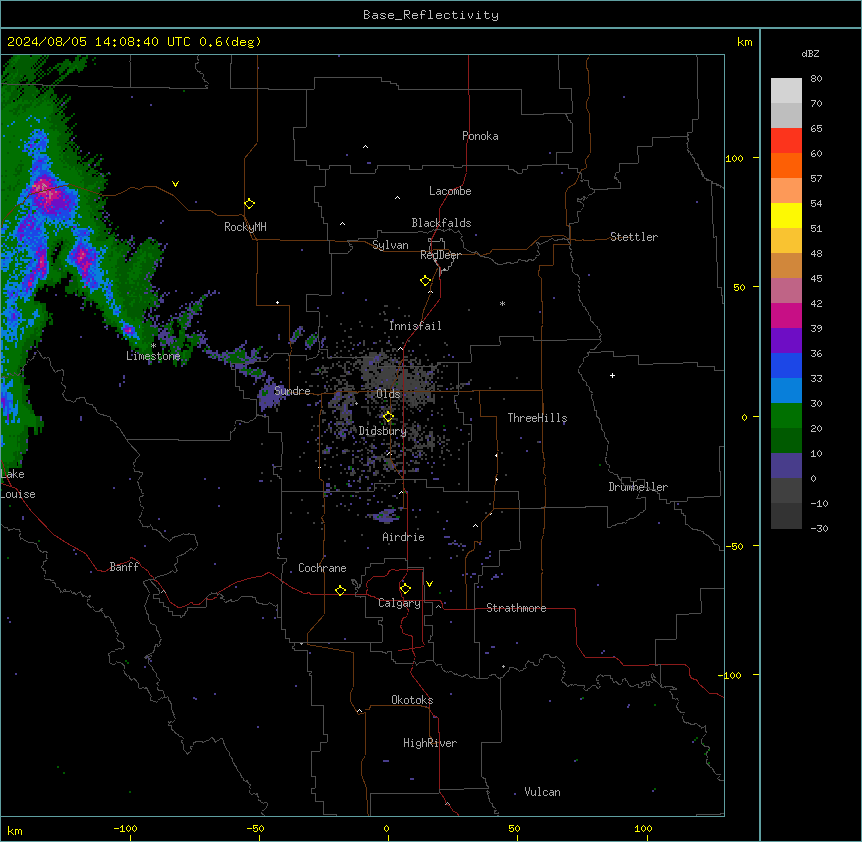Click the Vulcan town label

click(x=542, y=792)
